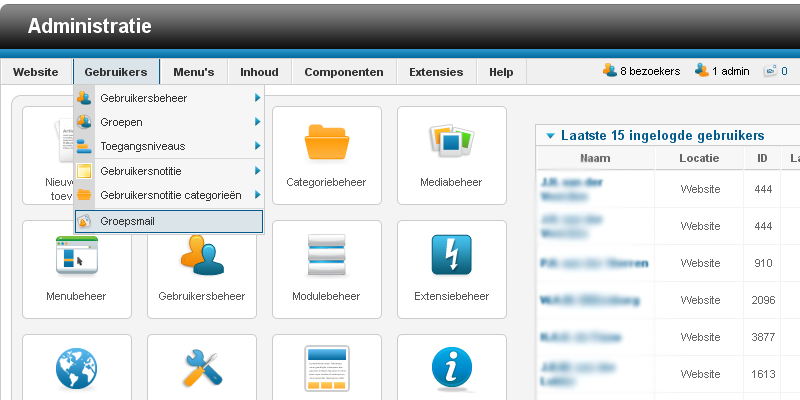
Task: Open Mediabeheer via photos icon
Action: (452, 141)
